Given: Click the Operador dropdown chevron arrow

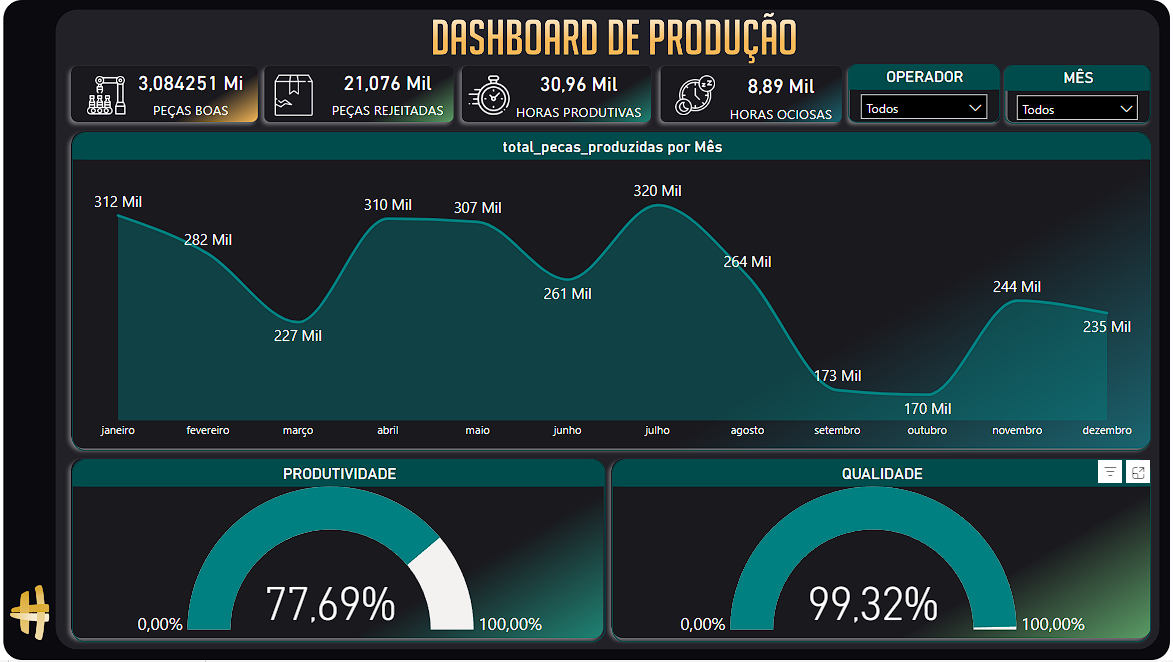Looking at the screenshot, I should tap(975, 108).
